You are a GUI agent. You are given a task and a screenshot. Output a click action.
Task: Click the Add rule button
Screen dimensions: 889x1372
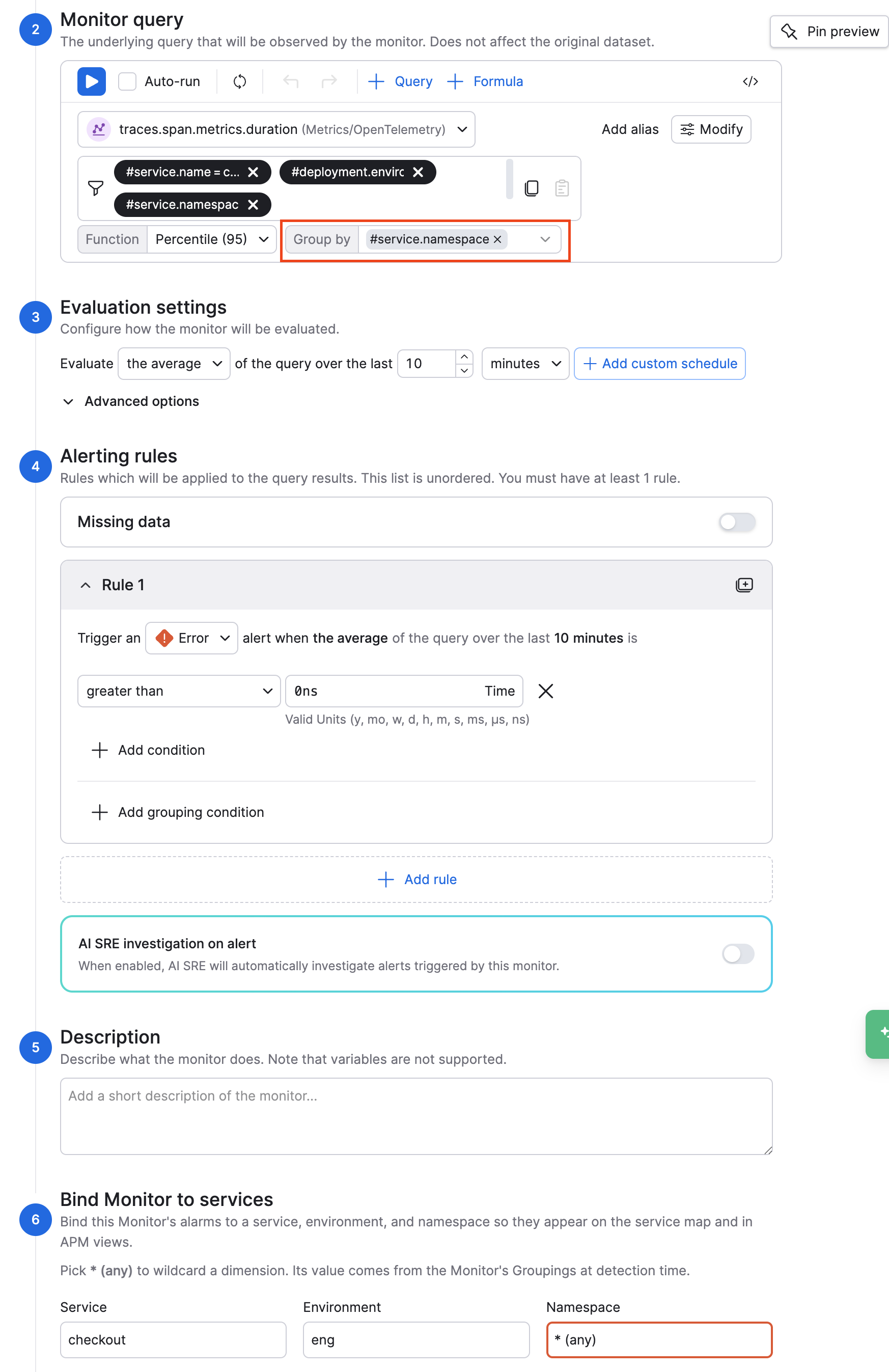[x=416, y=880]
